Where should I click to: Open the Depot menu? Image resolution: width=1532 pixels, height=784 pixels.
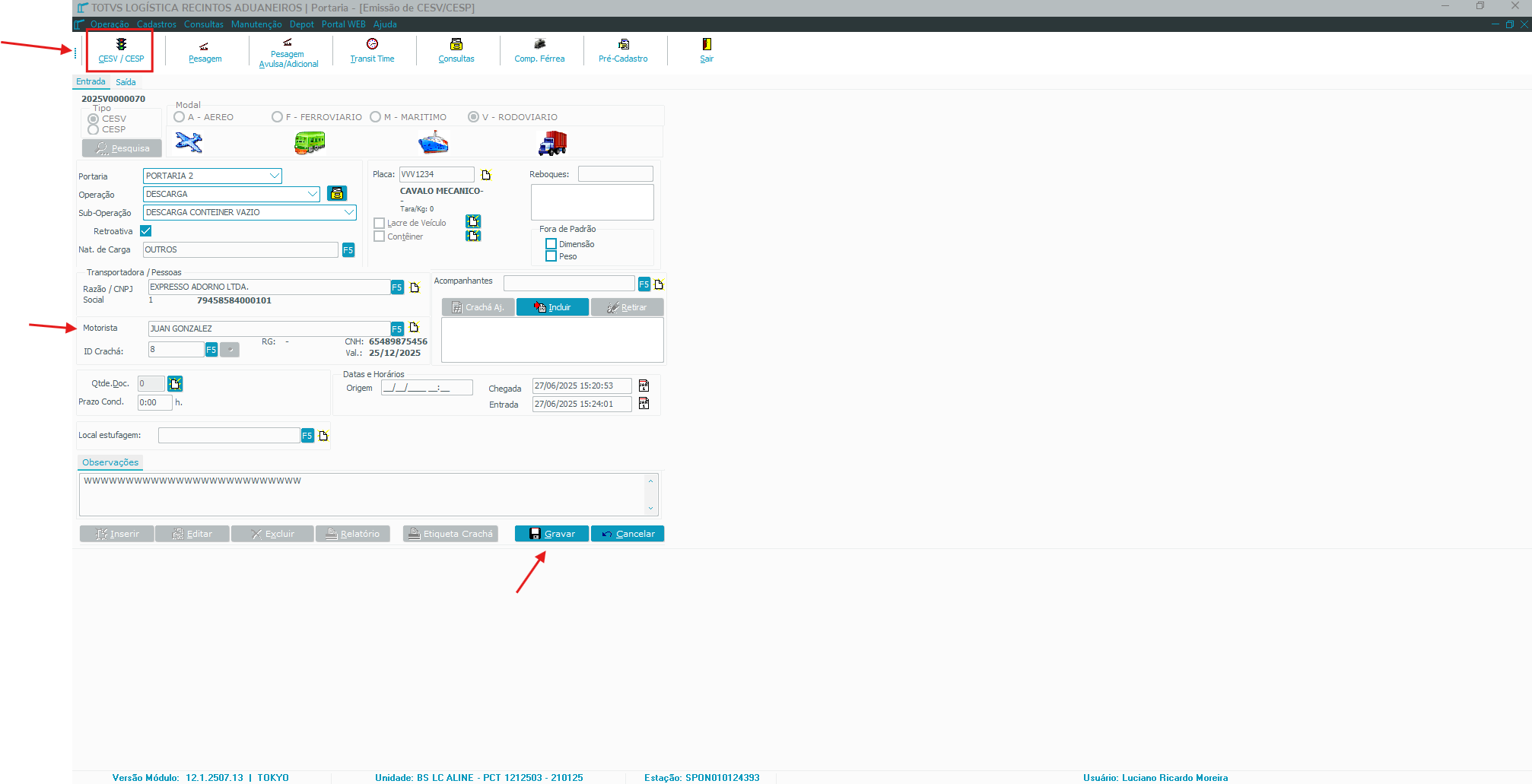click(x=301, y=24)
